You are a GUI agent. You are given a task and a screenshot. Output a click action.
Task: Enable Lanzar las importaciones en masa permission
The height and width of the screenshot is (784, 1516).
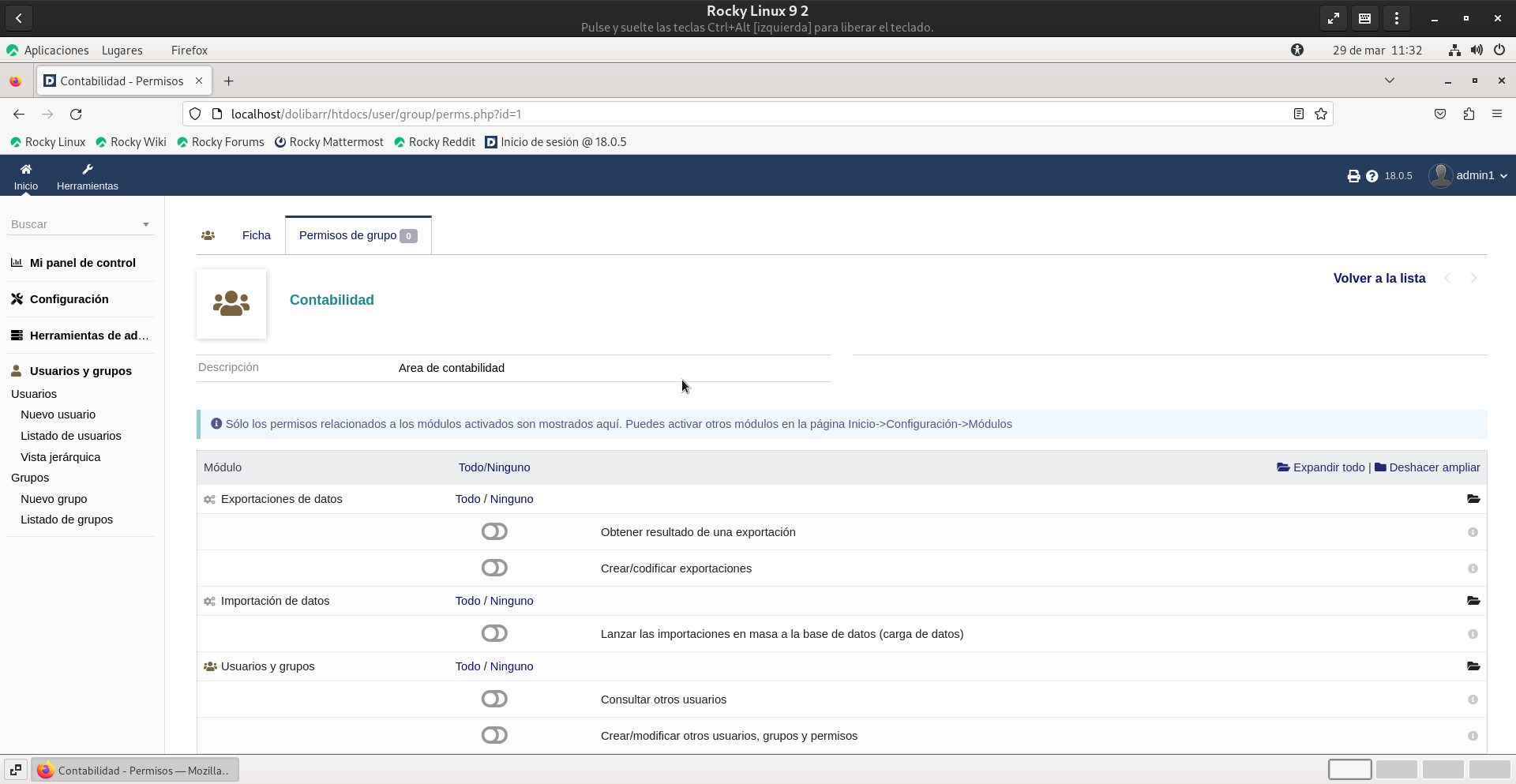click(494, 634)
